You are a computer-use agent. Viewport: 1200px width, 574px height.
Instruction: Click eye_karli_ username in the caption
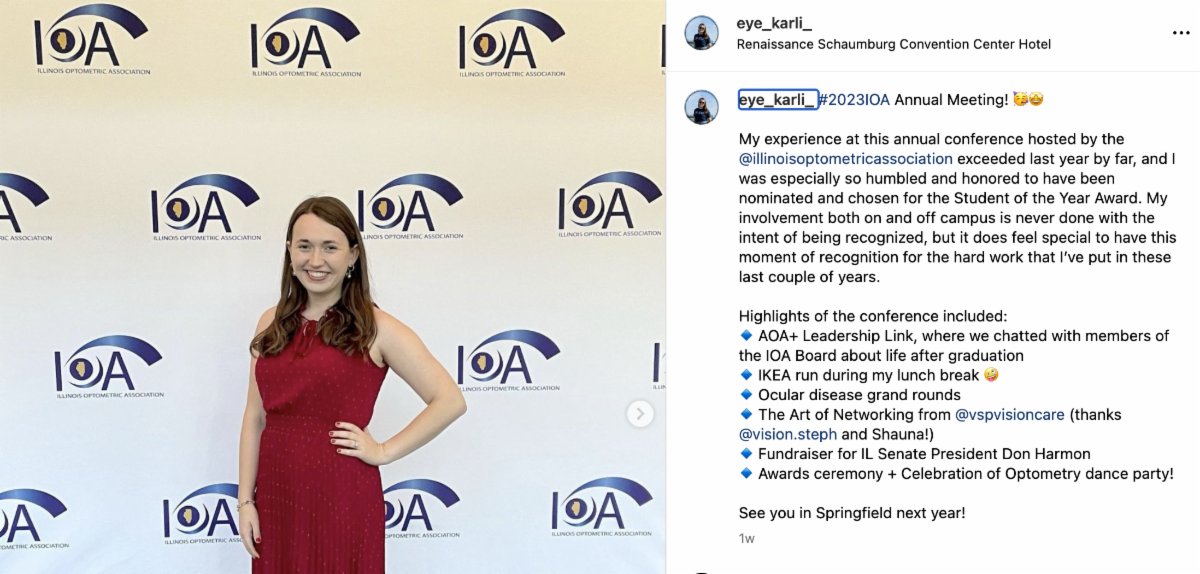[x=777, y=100]
